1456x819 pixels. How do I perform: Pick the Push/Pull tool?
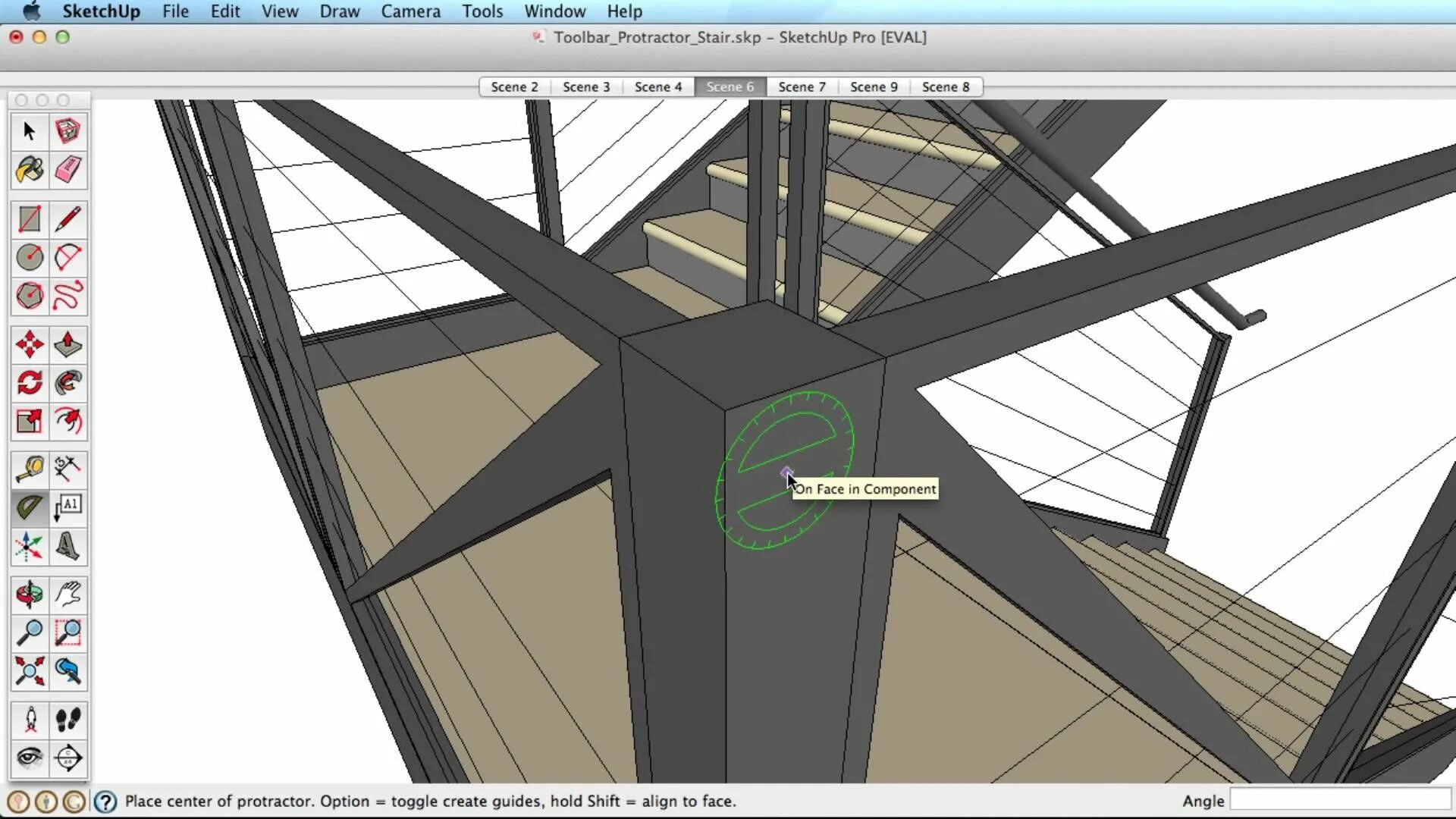click(x=68, y=345)
